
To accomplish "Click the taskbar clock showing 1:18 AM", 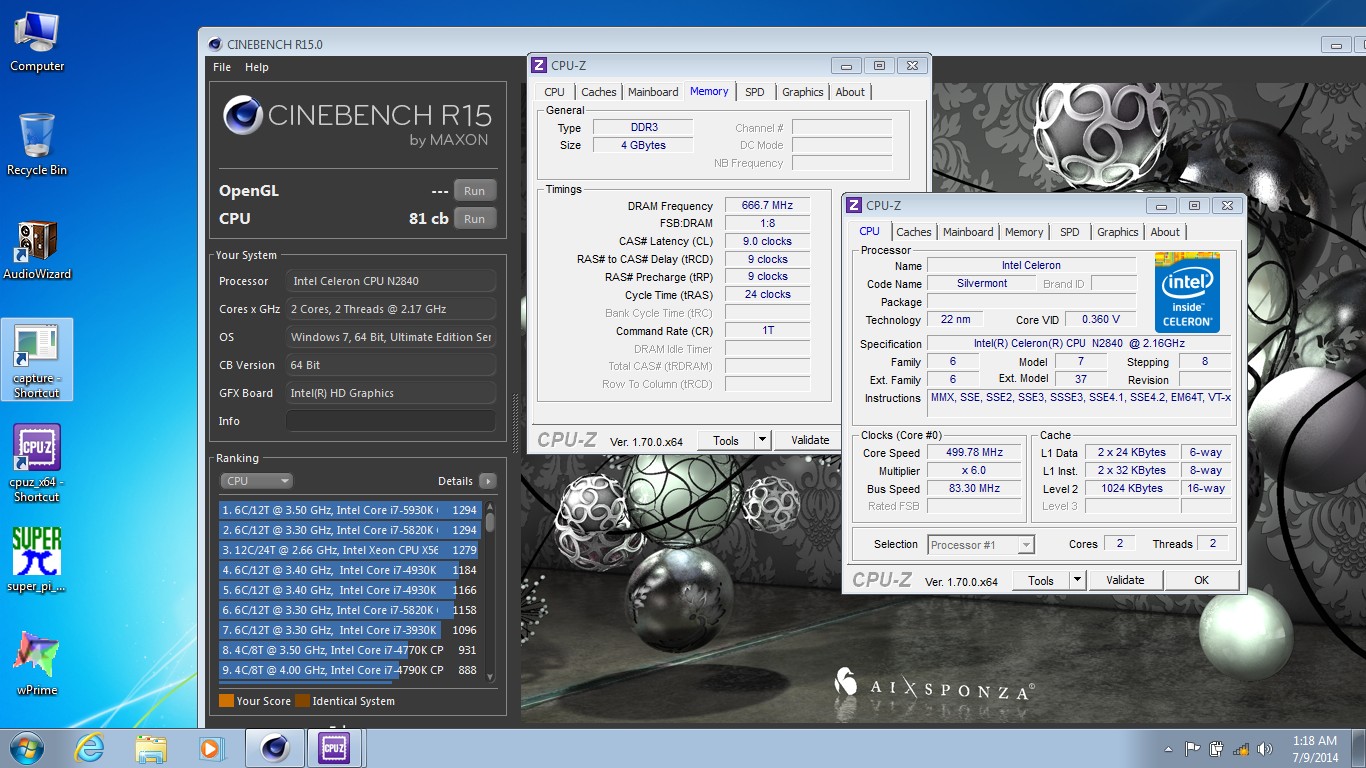I will coord(1315,749).
